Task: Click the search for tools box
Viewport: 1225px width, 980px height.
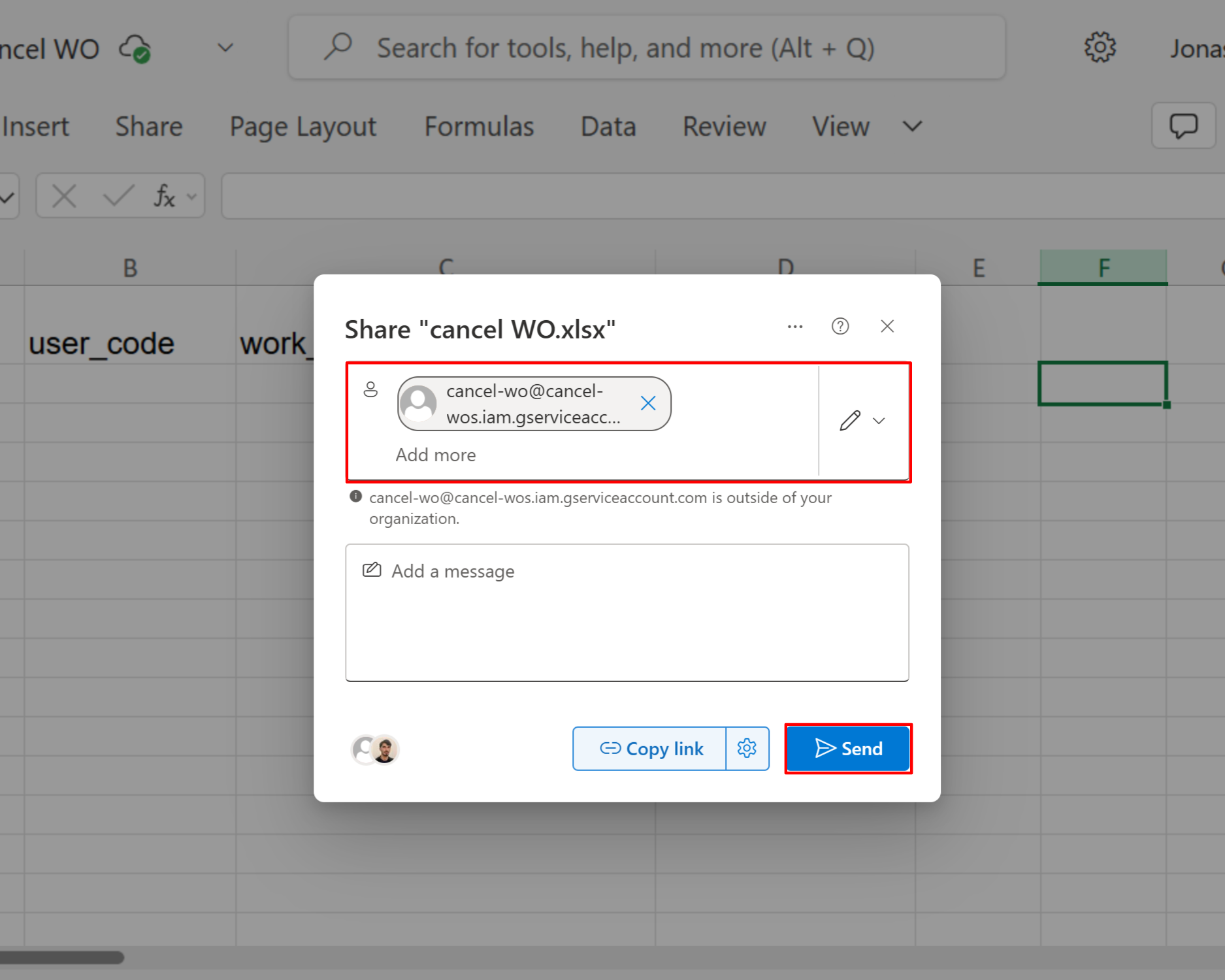Action: (647, 48)
